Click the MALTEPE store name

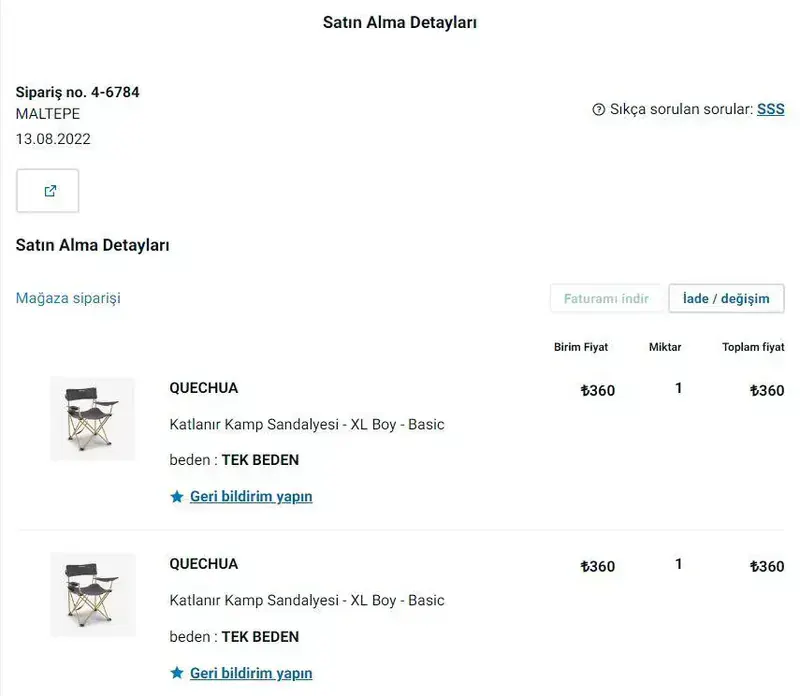[48, 114]
